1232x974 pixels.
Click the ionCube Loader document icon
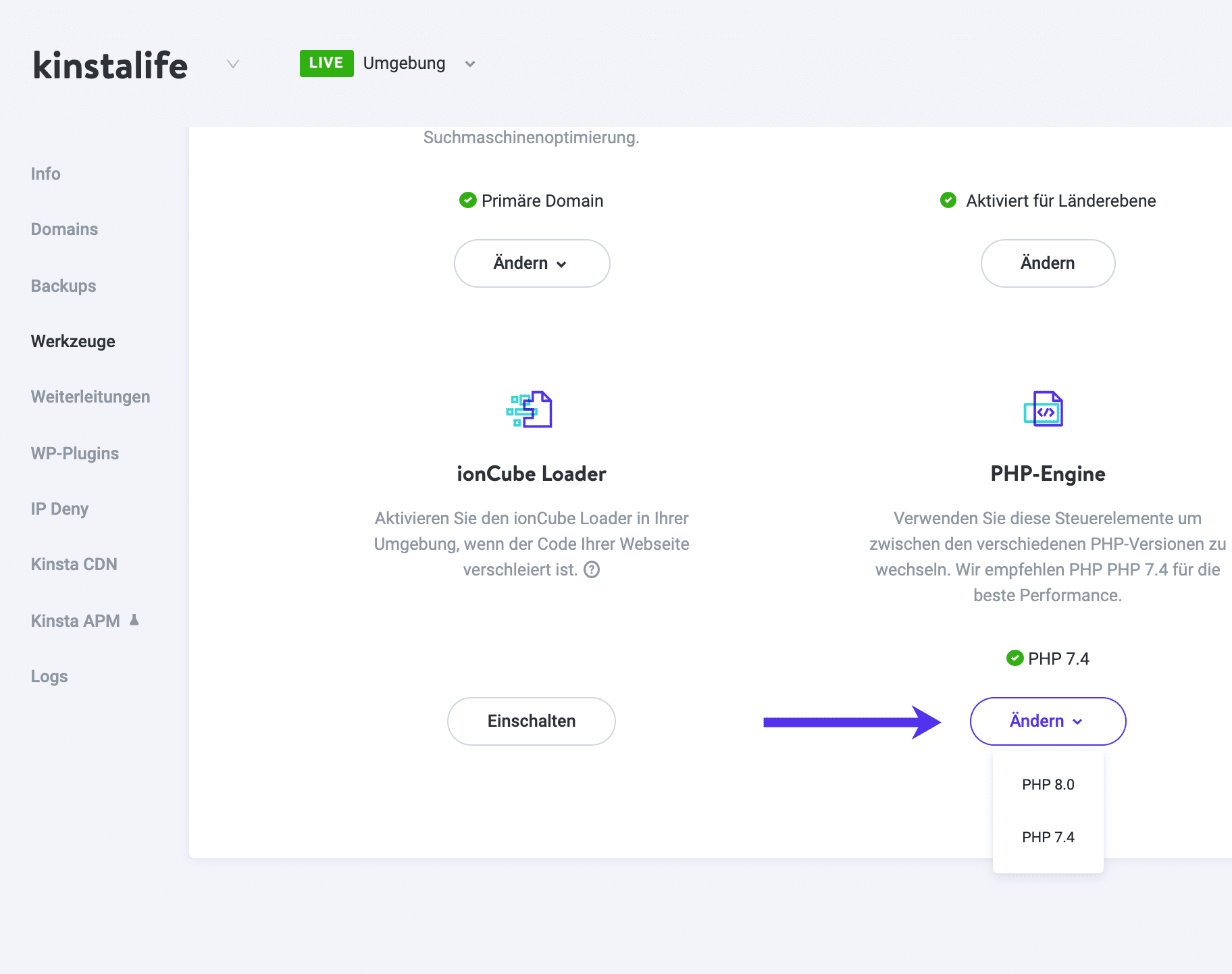pos(532,409)
